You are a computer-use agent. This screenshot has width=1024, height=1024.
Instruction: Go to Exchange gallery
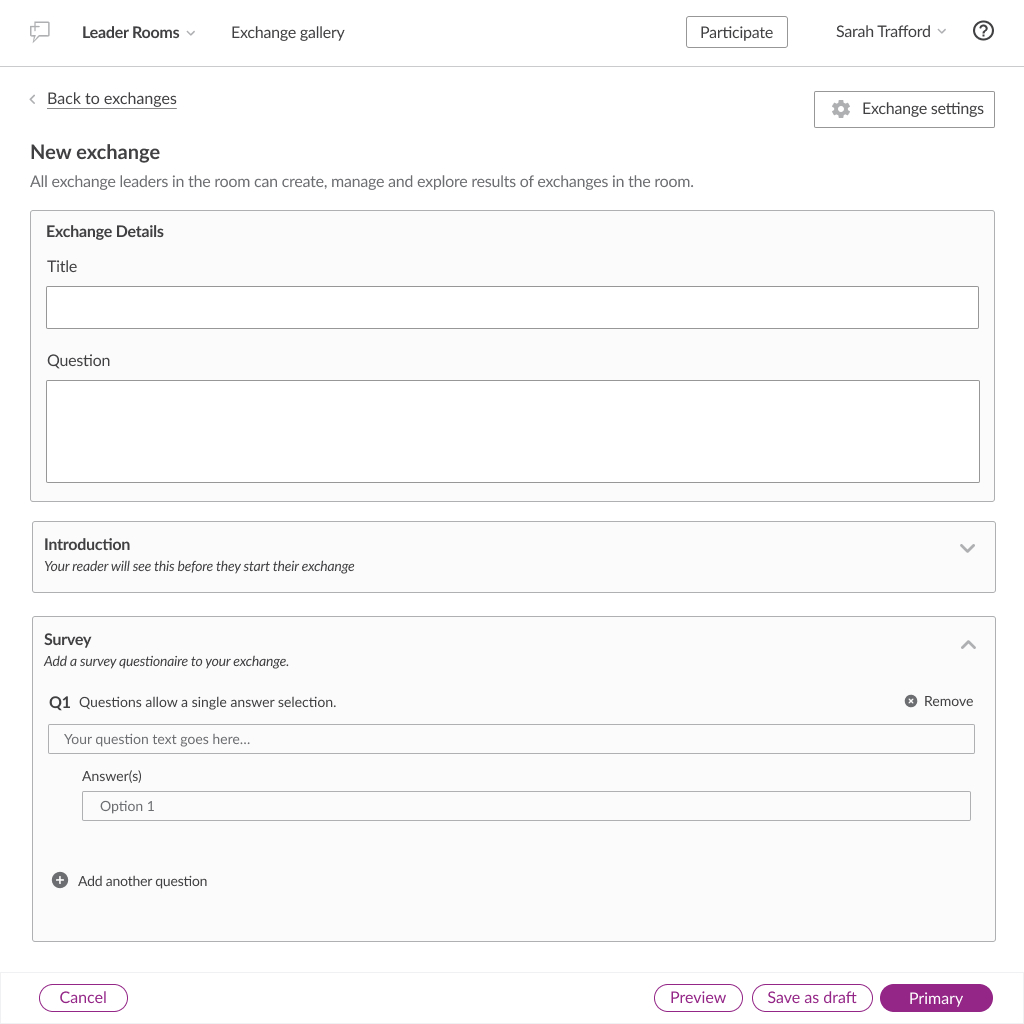288,32
